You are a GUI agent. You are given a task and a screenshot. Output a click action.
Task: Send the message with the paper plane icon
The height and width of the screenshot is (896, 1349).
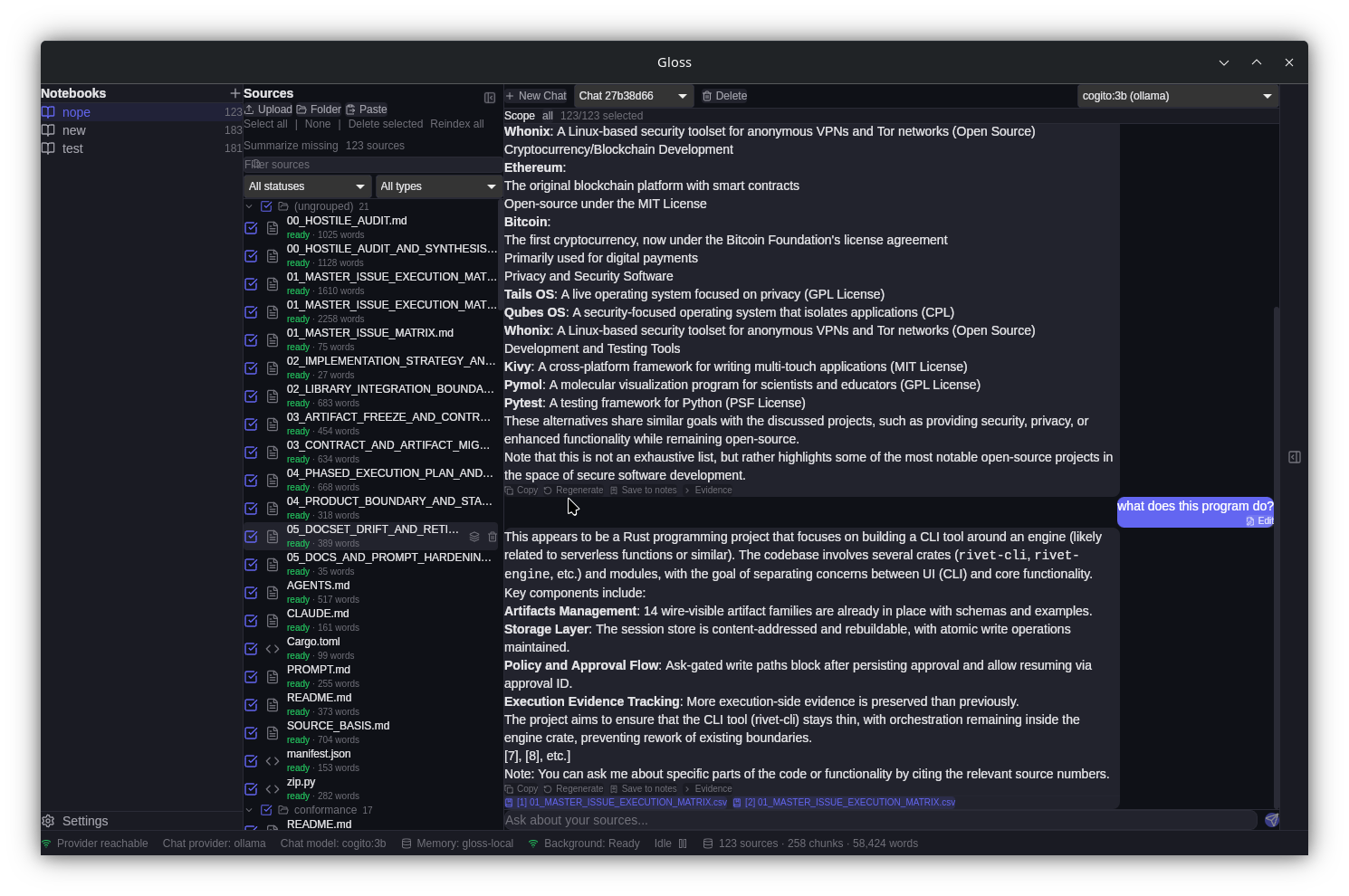(1272, 820)
